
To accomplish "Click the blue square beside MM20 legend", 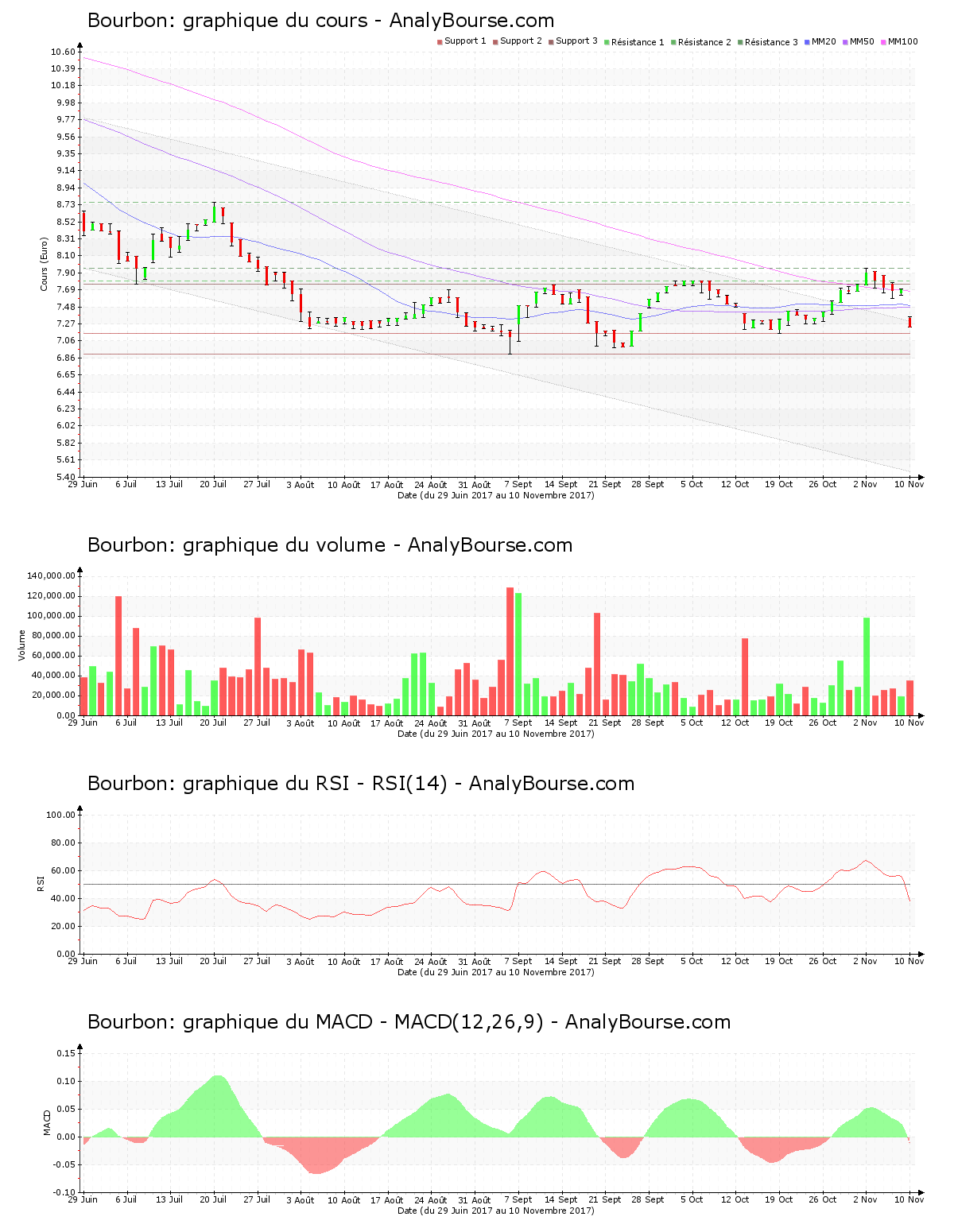I will click(x=807, y=42).
